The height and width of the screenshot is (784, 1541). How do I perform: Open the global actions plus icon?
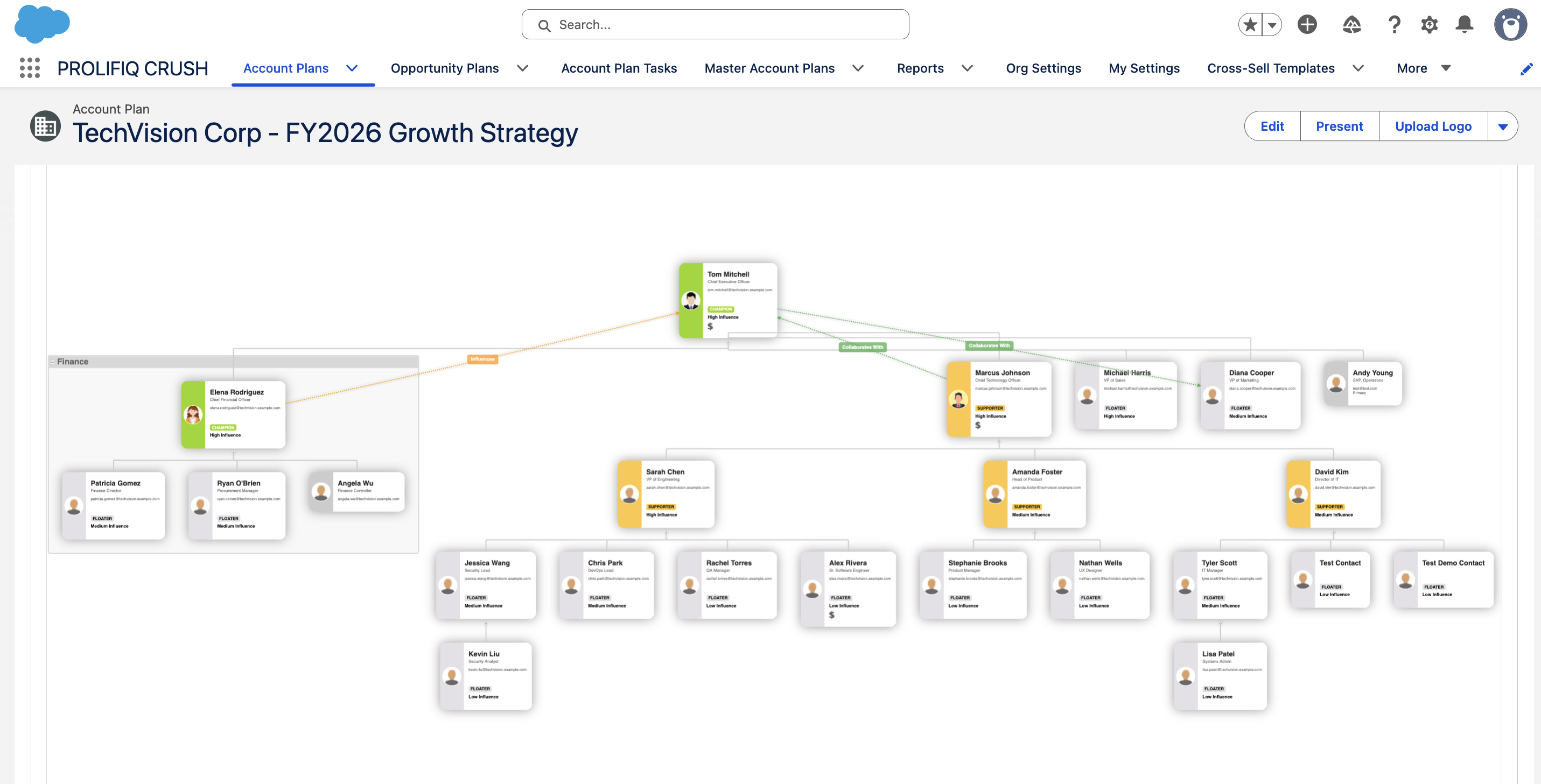point(1307,25)
